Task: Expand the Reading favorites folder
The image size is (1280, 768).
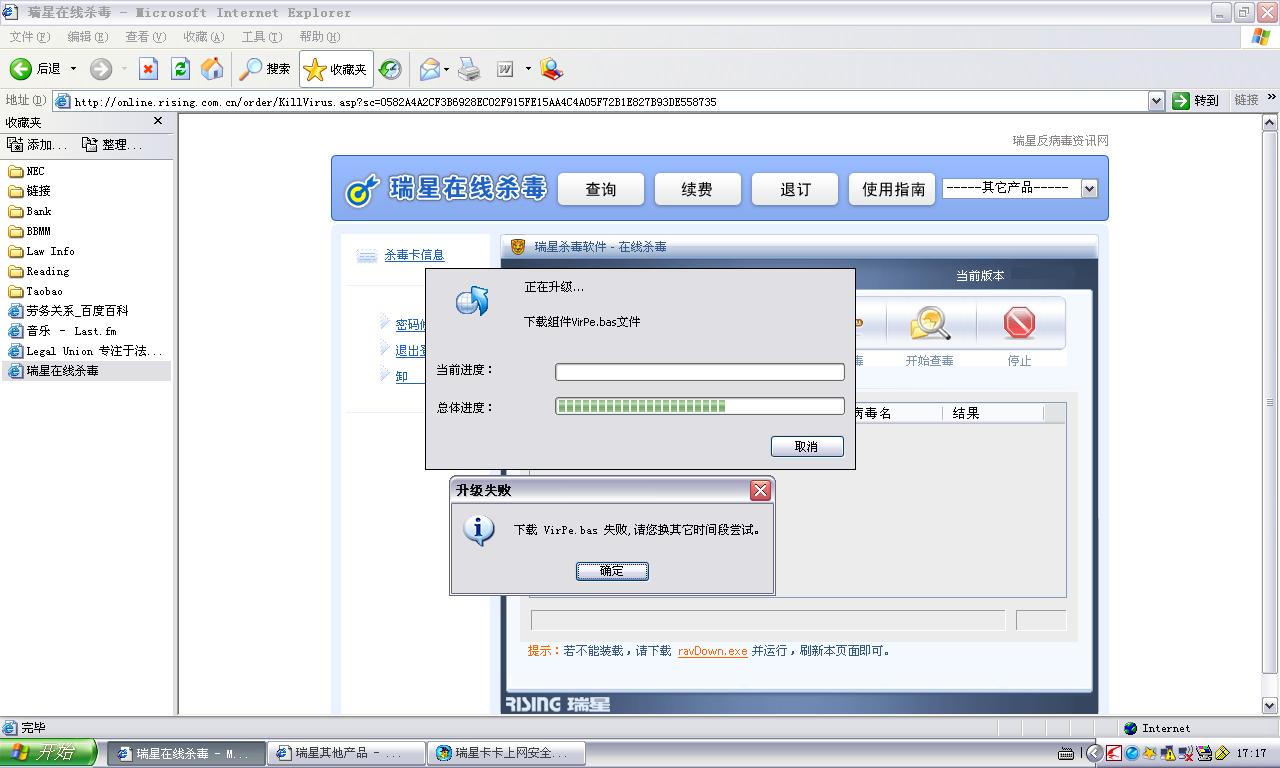Action: tap(39, 271)
